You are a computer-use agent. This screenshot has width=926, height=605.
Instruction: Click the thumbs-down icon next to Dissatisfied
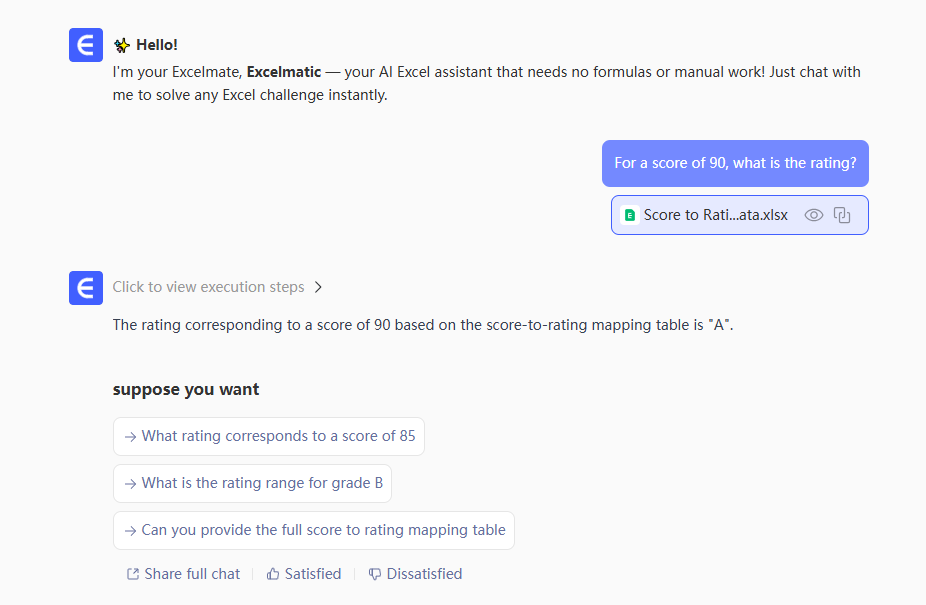pos(375,574)
